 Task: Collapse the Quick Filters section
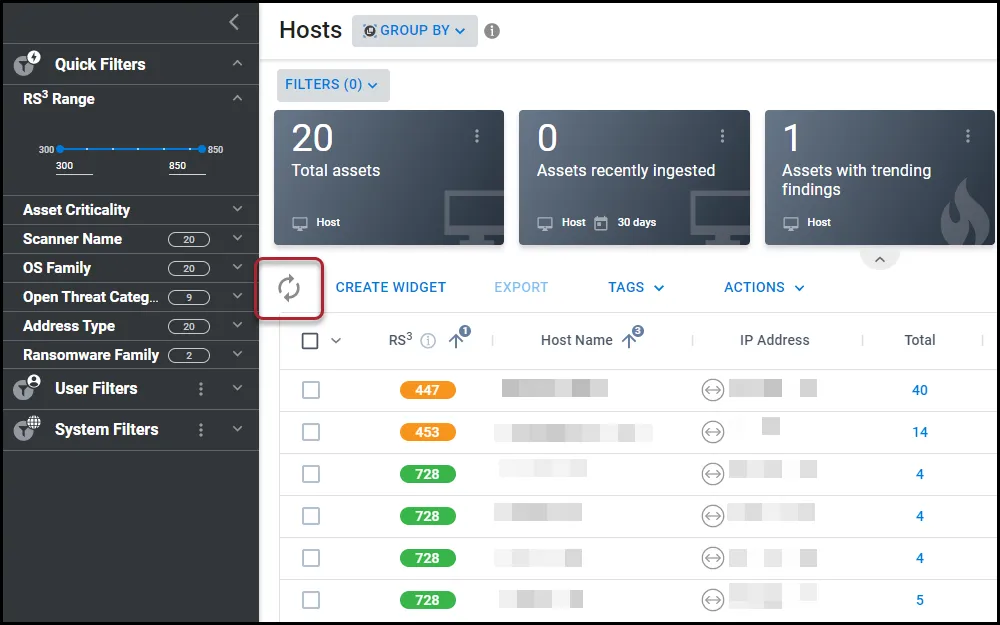pyautogui.click(x=237, y=63)
